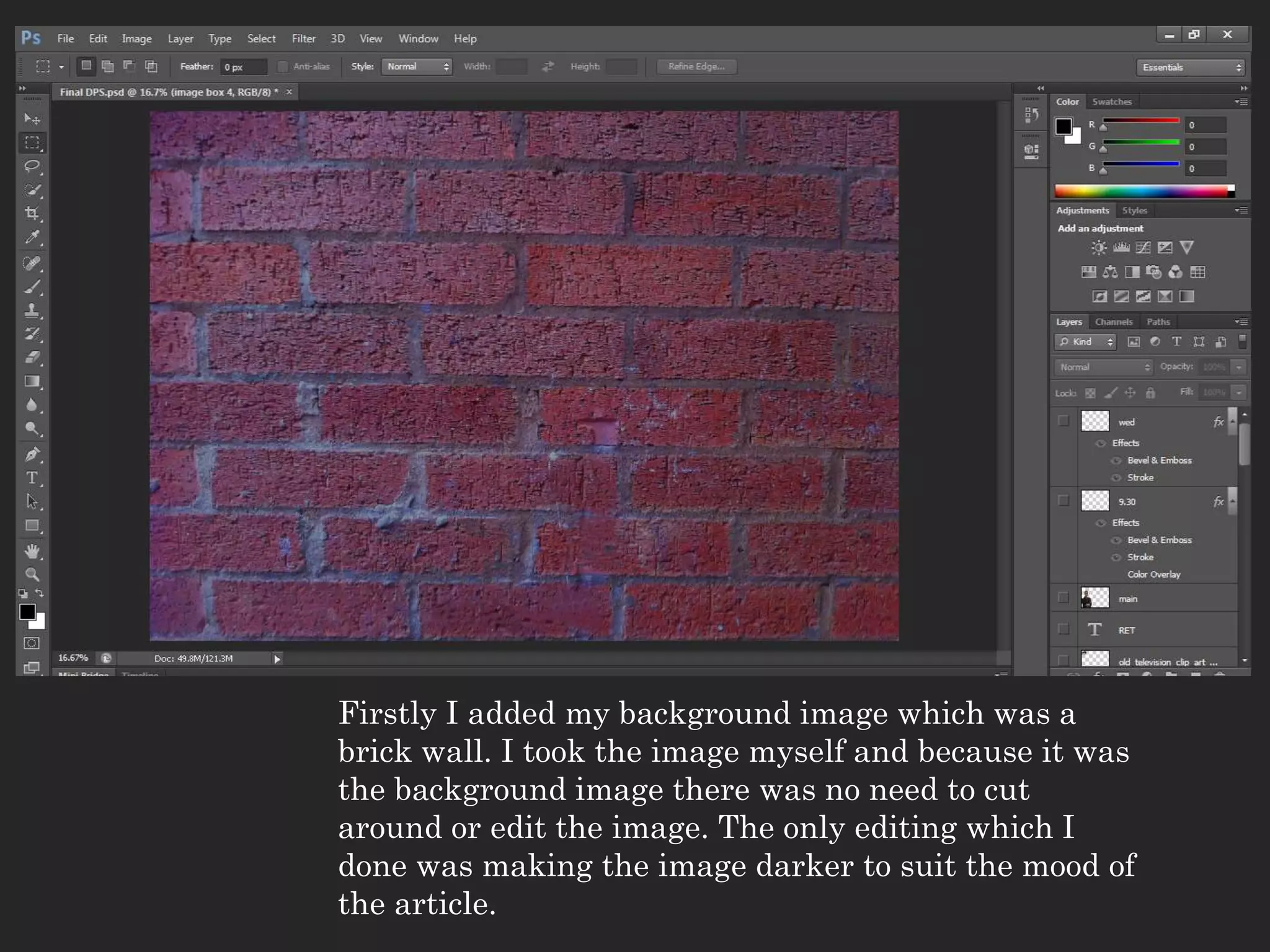Screen dimensions: 1270x952
Task: Switch to the Channels tab
Action: [1114, 322]
